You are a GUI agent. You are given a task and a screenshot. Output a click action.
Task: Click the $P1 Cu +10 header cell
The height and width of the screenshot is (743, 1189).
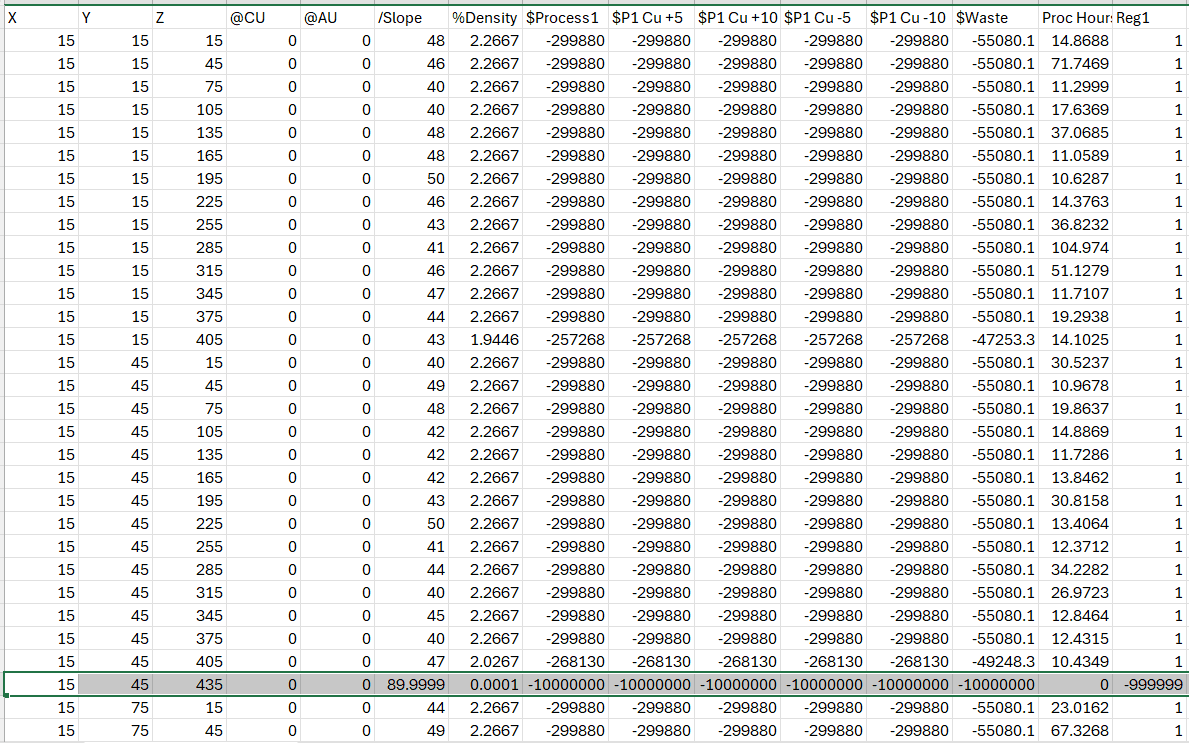pyautogui.click(x=737, y=18)
